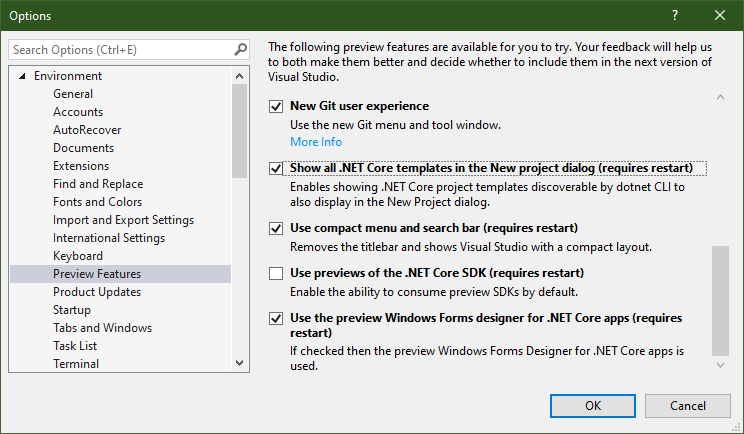Open the Keyboard settings page
The image size is (744, 434).
(78, 256)
